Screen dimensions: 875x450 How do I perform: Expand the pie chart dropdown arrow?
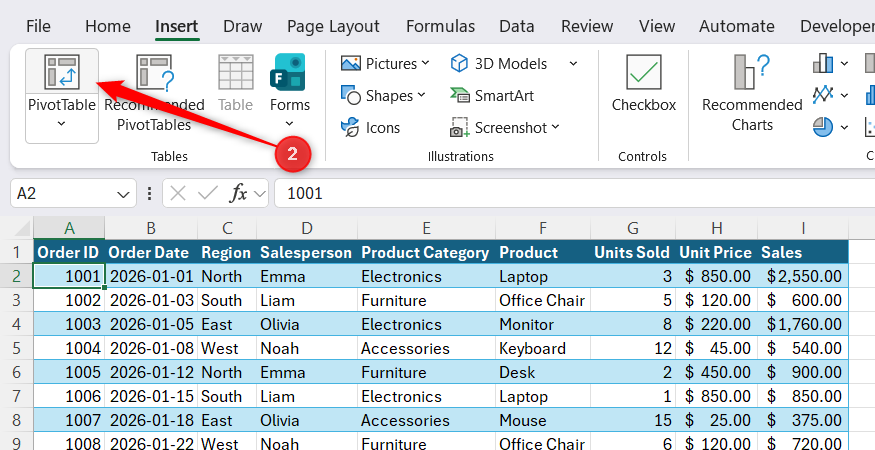[844, 127]
